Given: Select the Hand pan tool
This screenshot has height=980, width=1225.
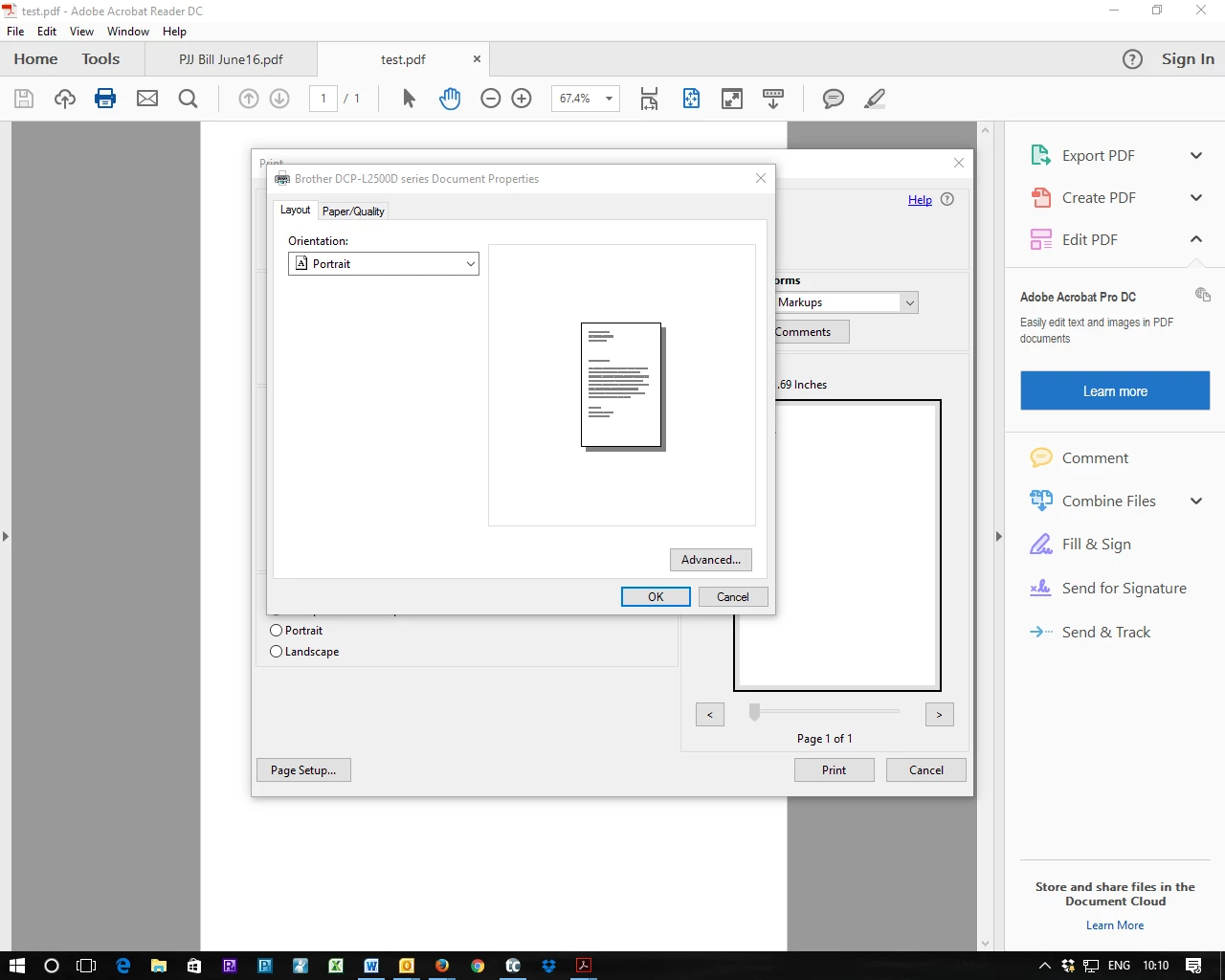Looking at the screenshot, I should click(x=450, y=99).
